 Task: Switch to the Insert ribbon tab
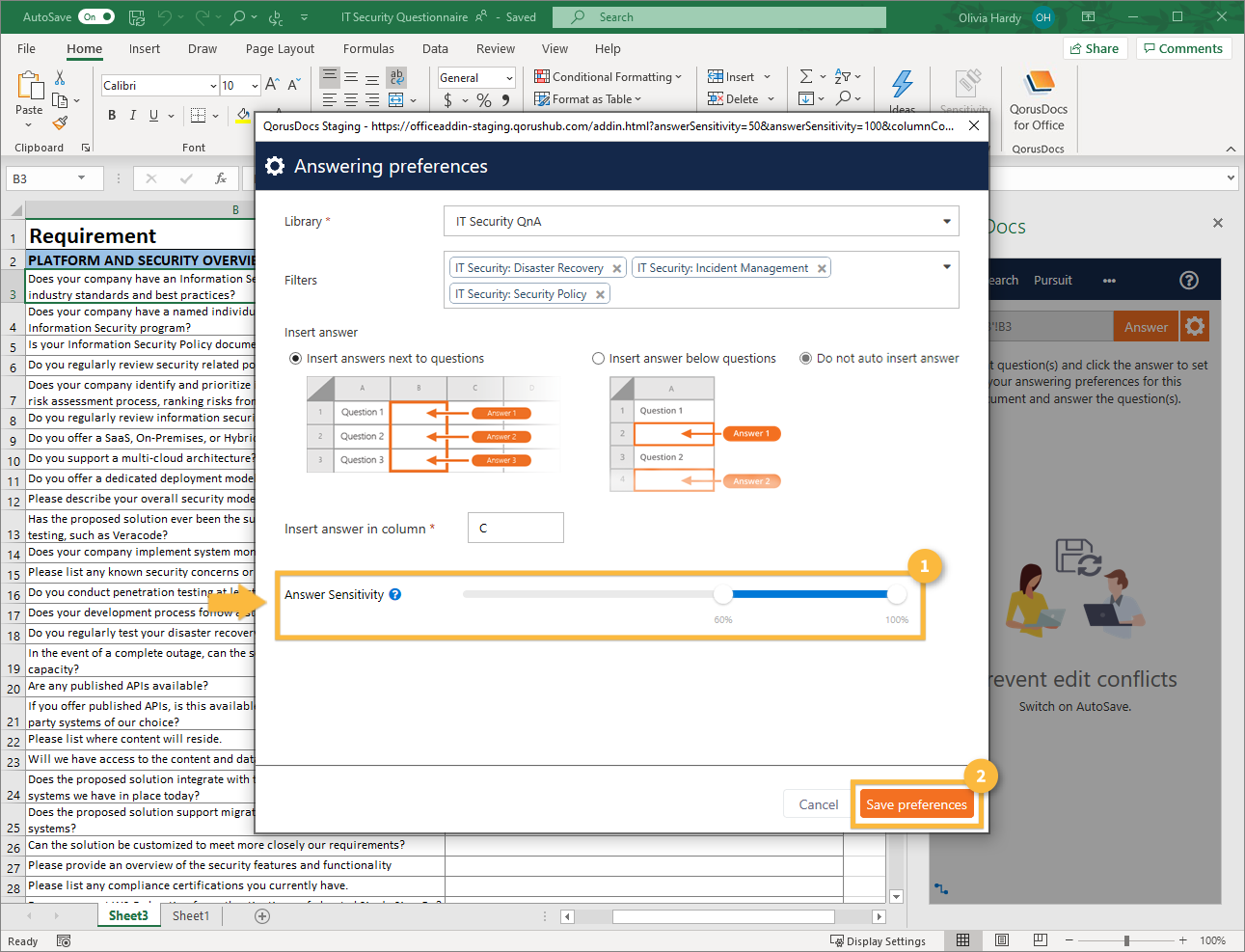coord(145,49)
